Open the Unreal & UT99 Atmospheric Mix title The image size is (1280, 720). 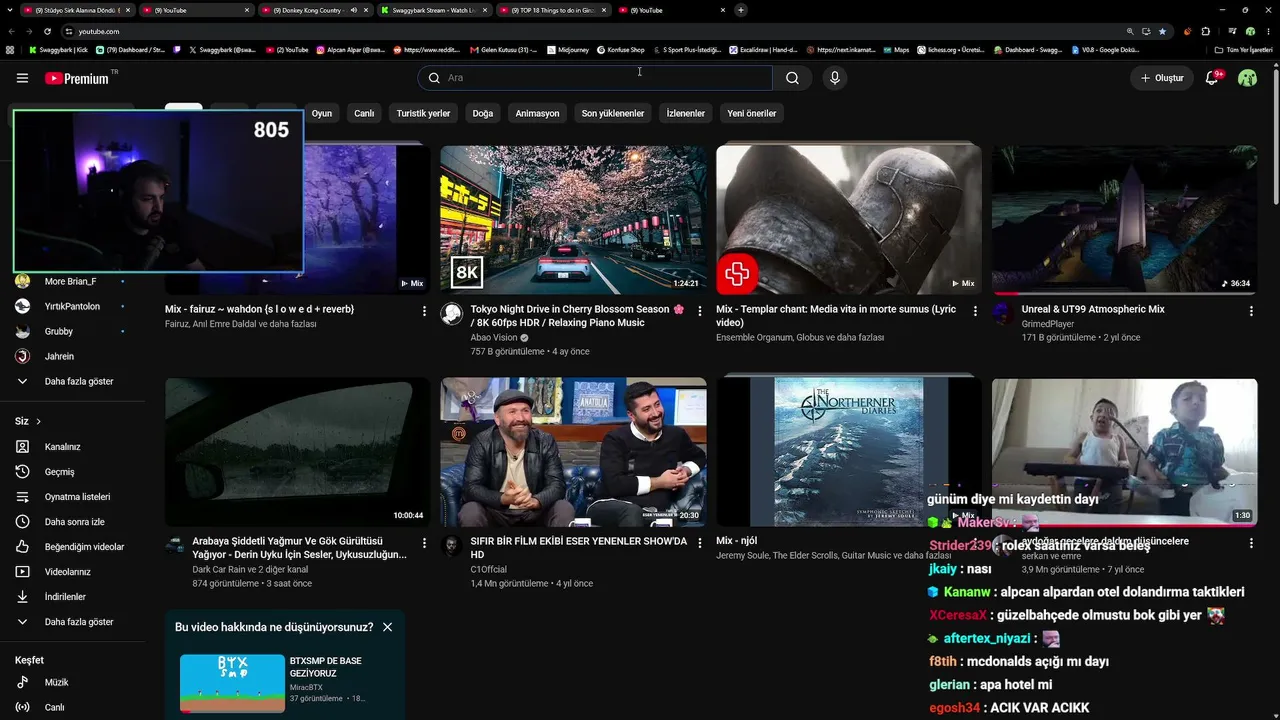[x=1093, y=309]
